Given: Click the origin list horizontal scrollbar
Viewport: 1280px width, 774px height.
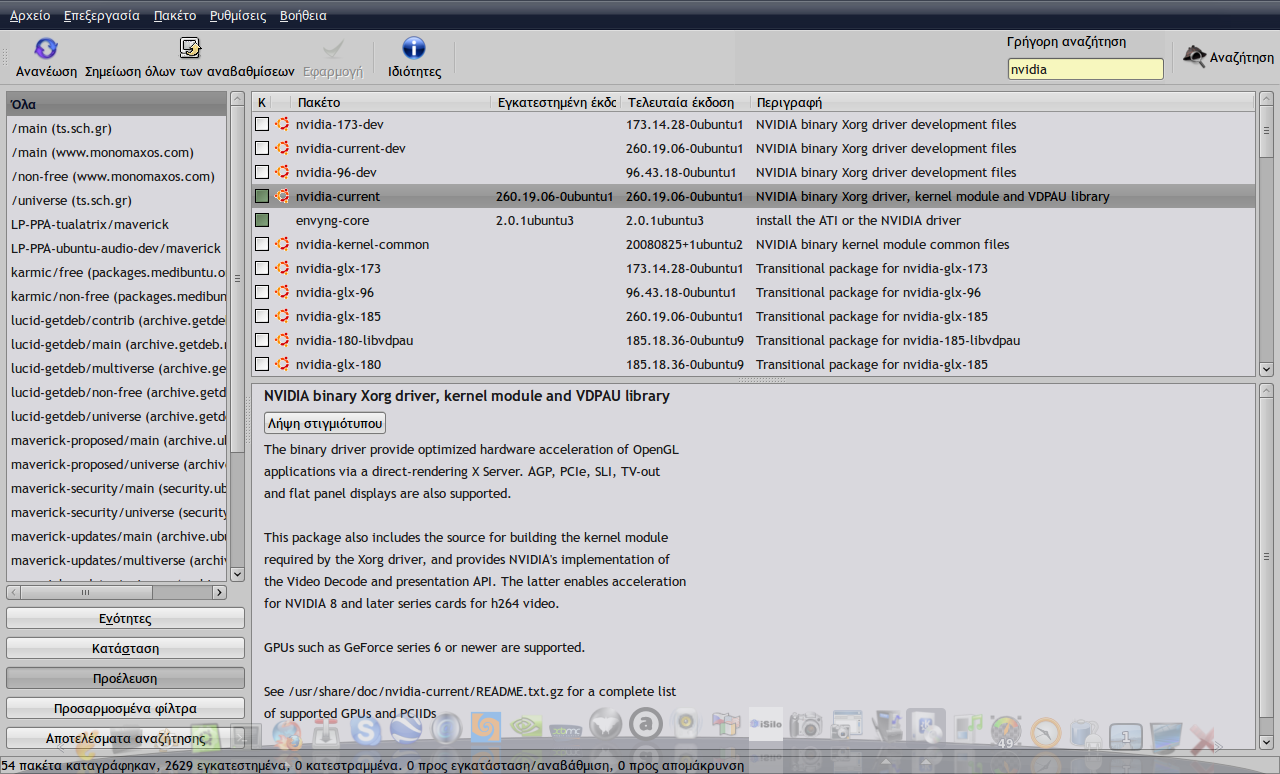Looking at the screenshot, I should 117,592.
